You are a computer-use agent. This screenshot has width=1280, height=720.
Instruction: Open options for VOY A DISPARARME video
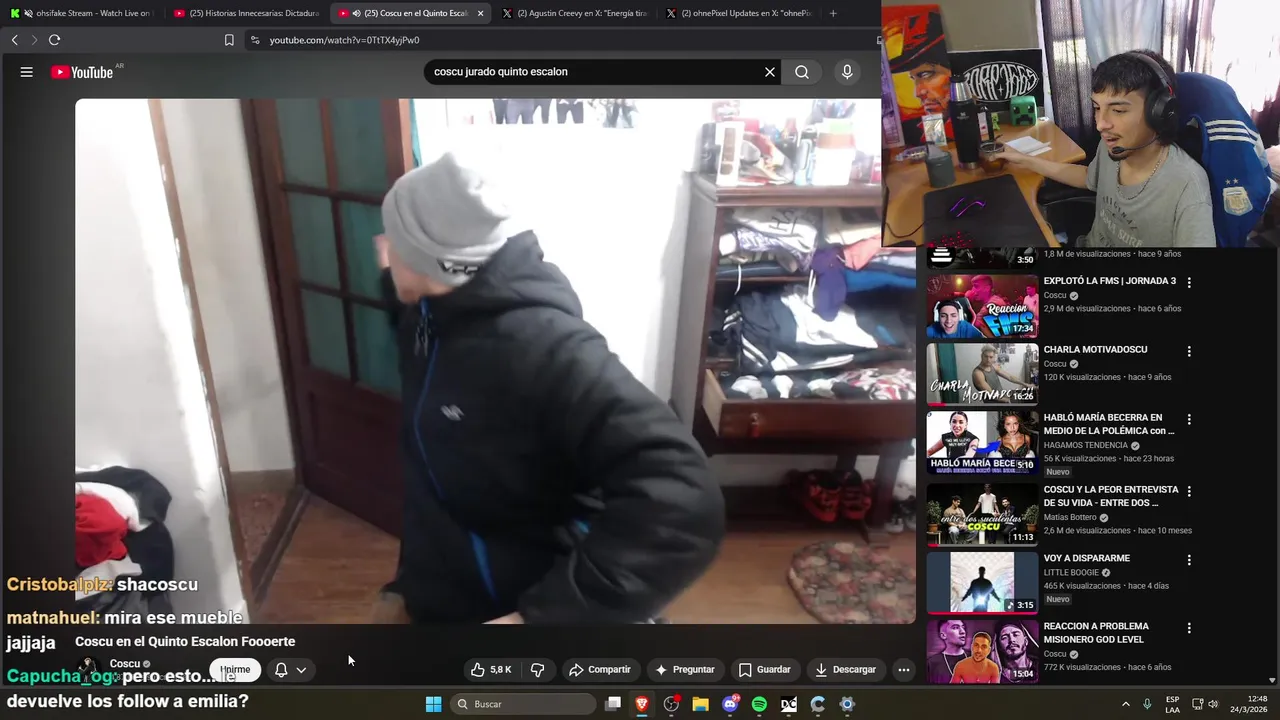pyautogui.click(x=1189, y=560)
